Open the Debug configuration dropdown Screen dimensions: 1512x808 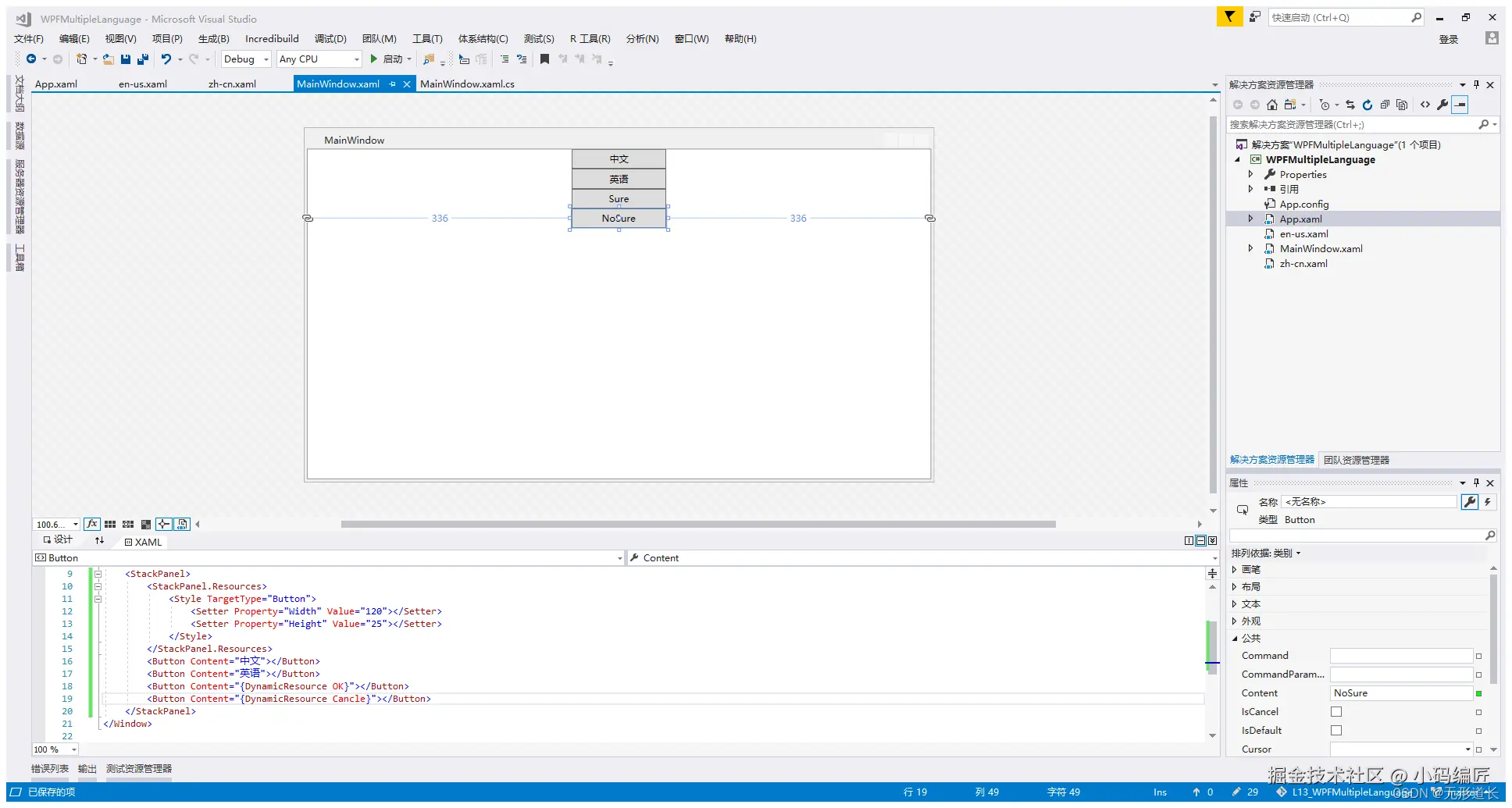pyautogui.click(x=246, y=59)
